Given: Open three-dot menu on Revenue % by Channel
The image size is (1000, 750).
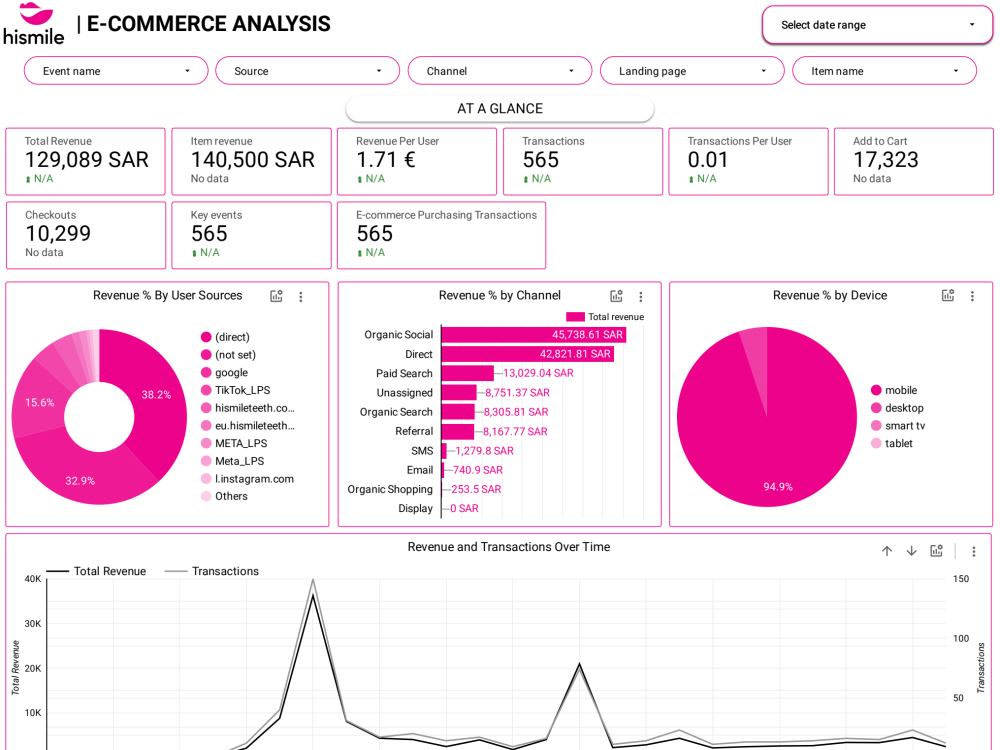Looking at the screenshot, I should coord(641,297).
